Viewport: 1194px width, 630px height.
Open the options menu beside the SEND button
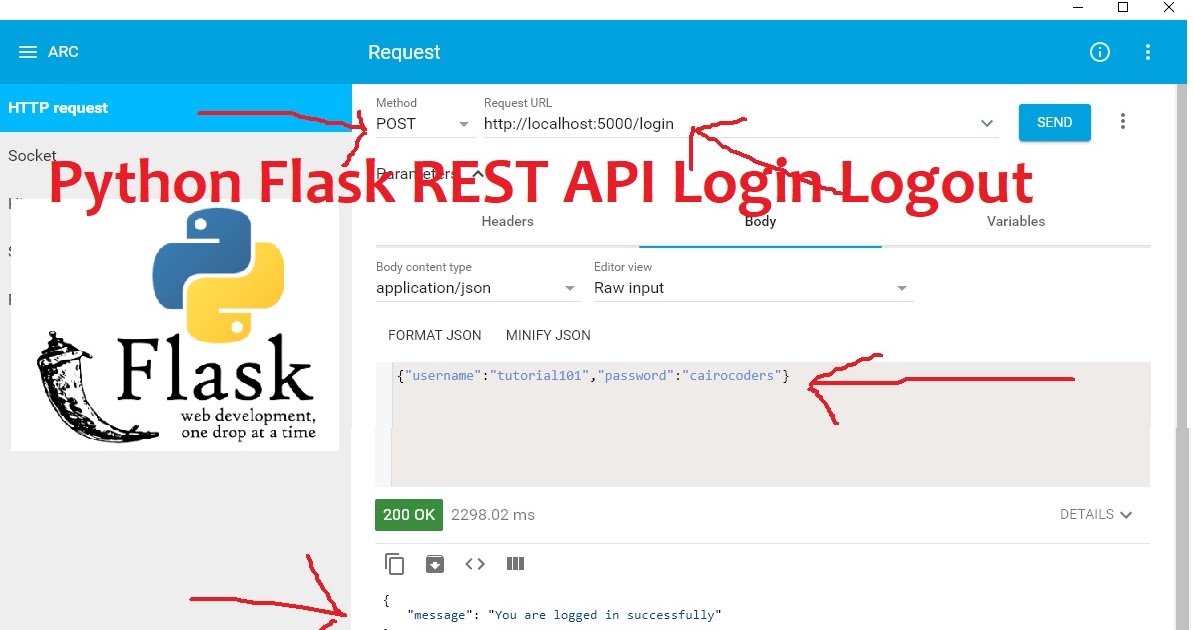pyautogui.click(x=1123, y=120)
